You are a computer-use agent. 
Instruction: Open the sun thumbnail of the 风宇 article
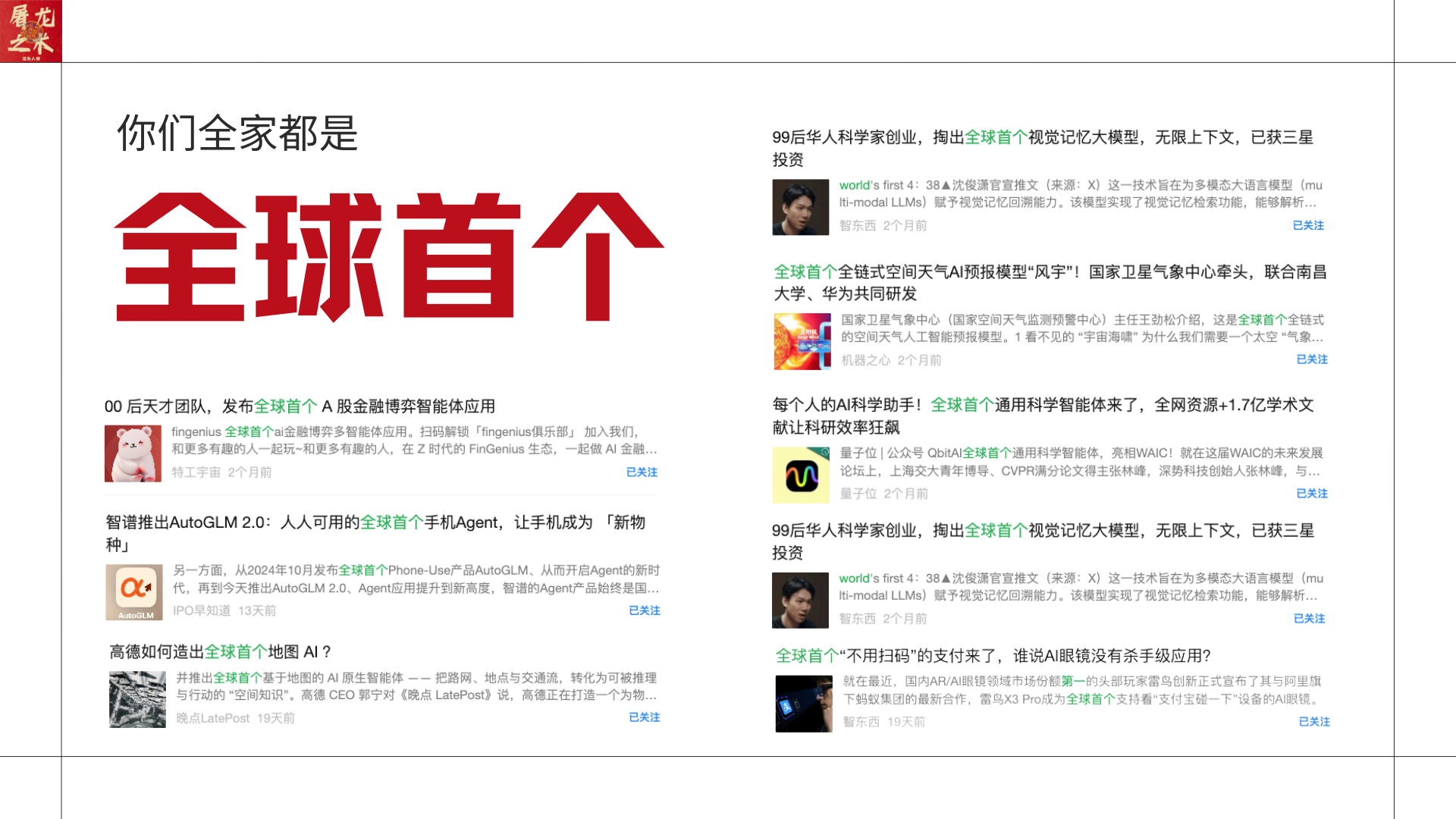[x=802, y=342]
